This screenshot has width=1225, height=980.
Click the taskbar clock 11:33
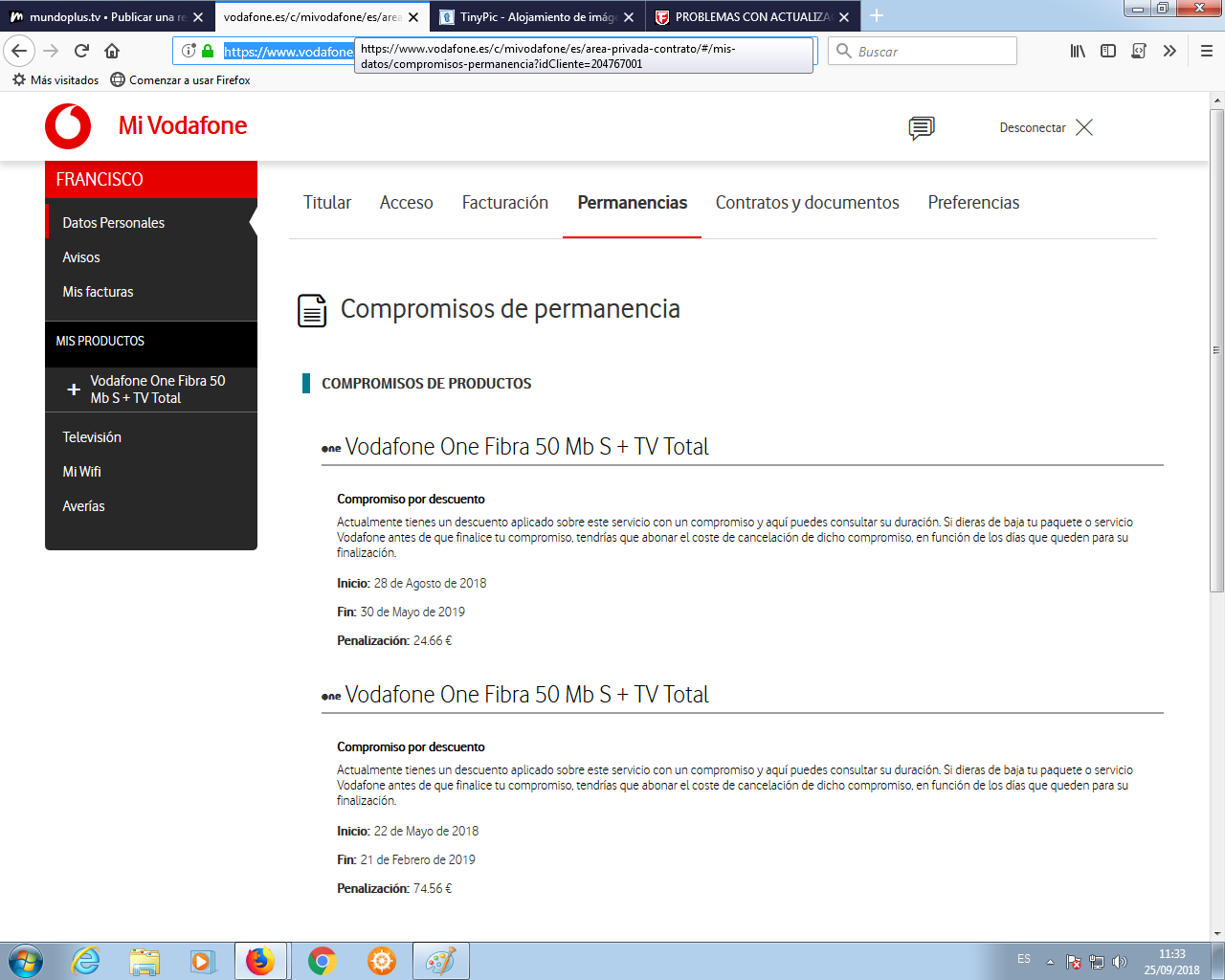[1171, 954]
